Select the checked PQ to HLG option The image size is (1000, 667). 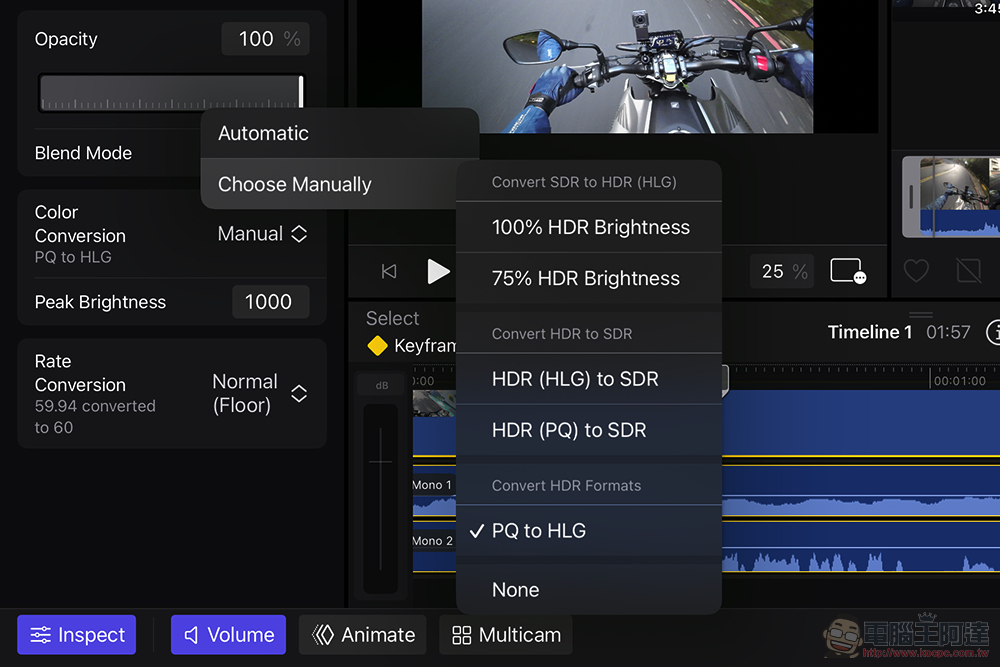[x=589, y=531]
